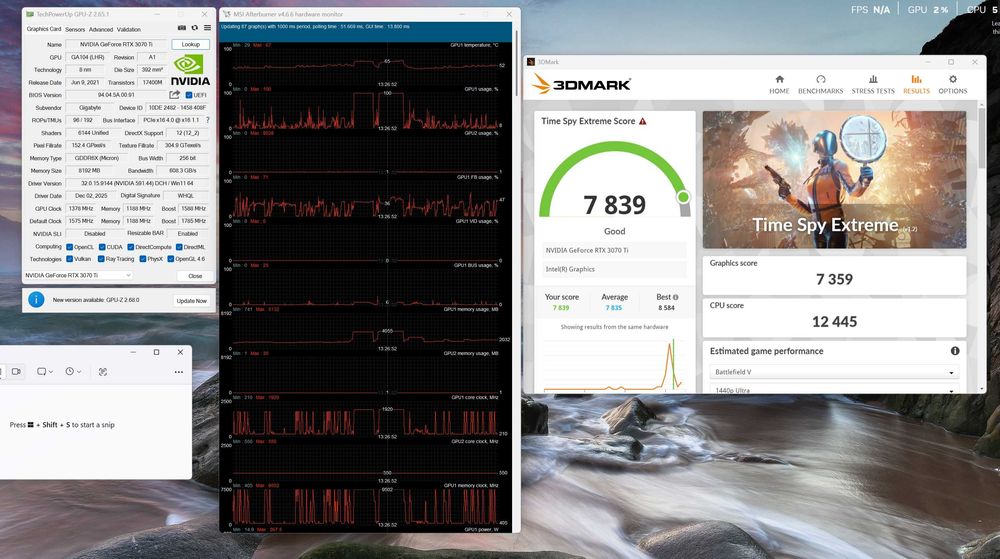Click Estimated game performance info icon

pos(955,351)
